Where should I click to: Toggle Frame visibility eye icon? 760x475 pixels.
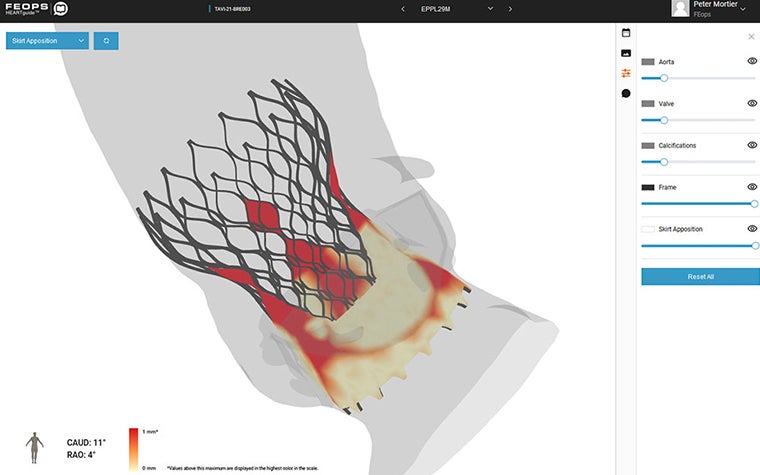pos(752,187)
